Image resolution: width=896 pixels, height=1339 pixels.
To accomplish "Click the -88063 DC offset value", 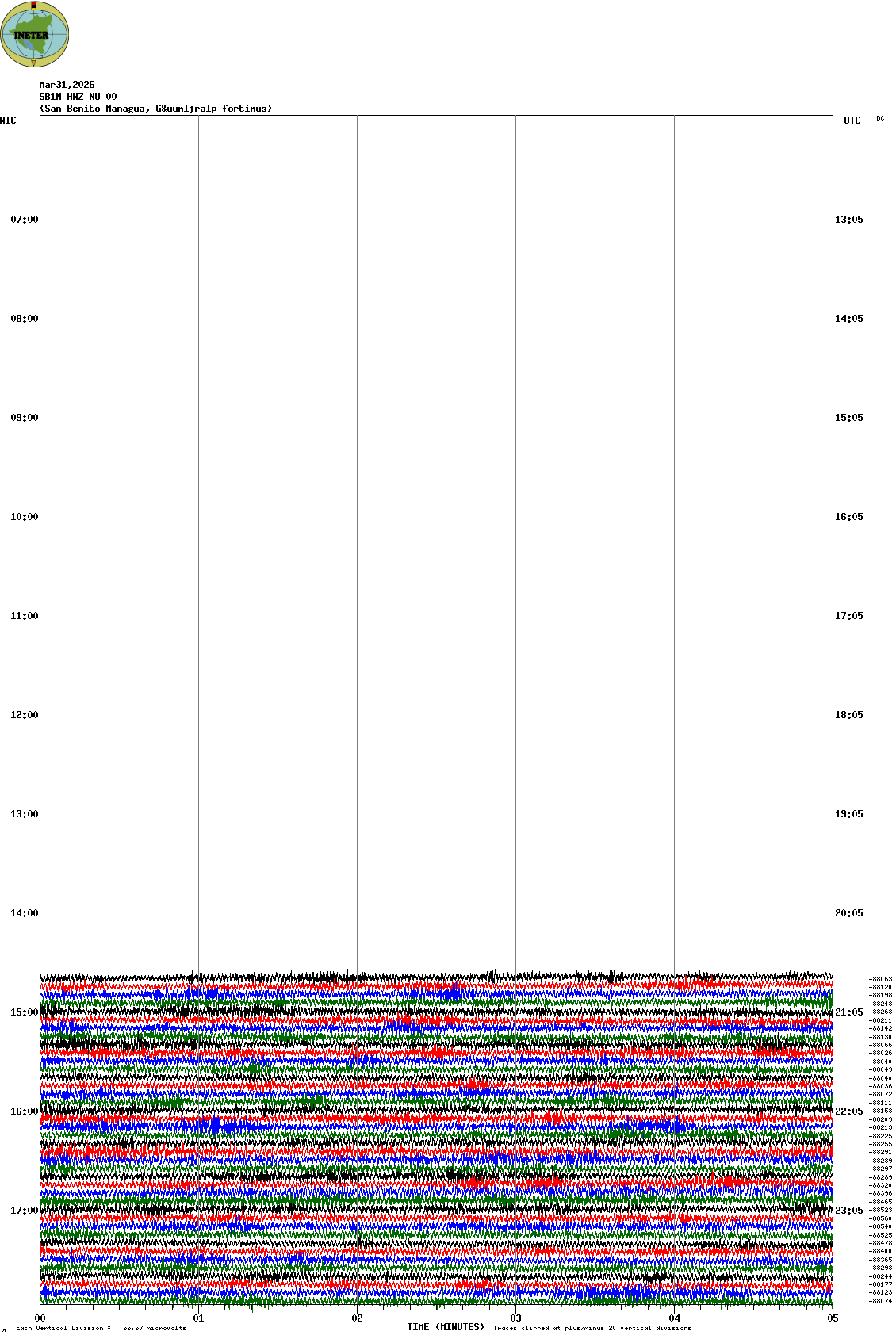I will coord(880,979).
